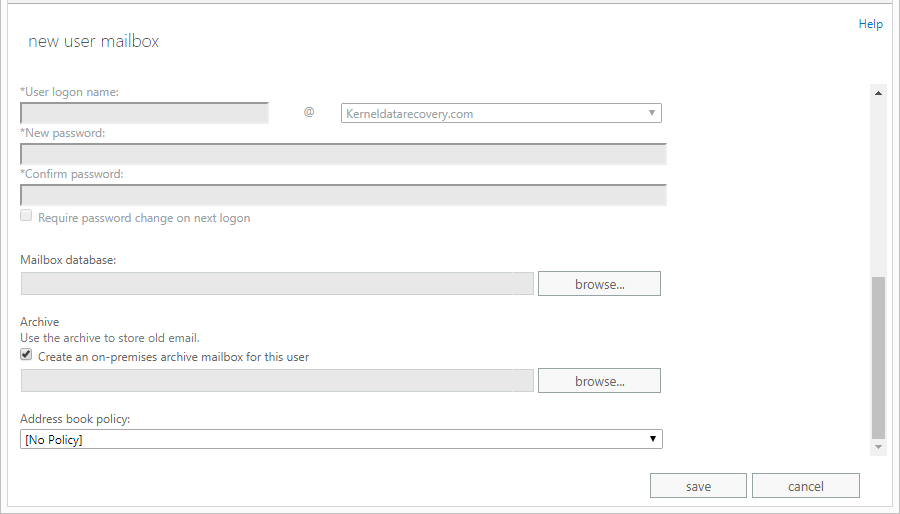Image resolution: width=900 pixels, height=514 pixels.
Task: Save the new user mailbox
Action: pos(698,486)
